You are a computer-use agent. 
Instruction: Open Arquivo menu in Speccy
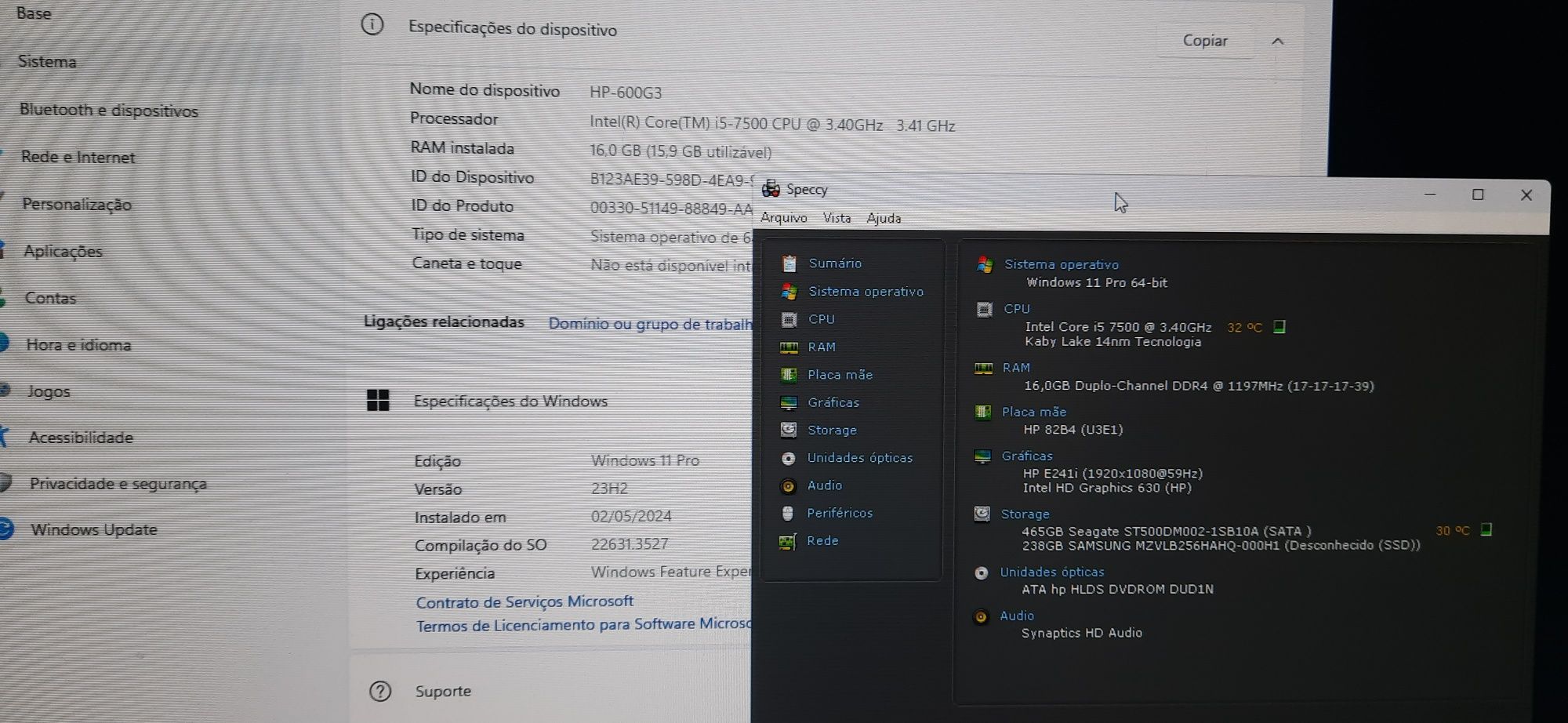(x=783, y=218)
